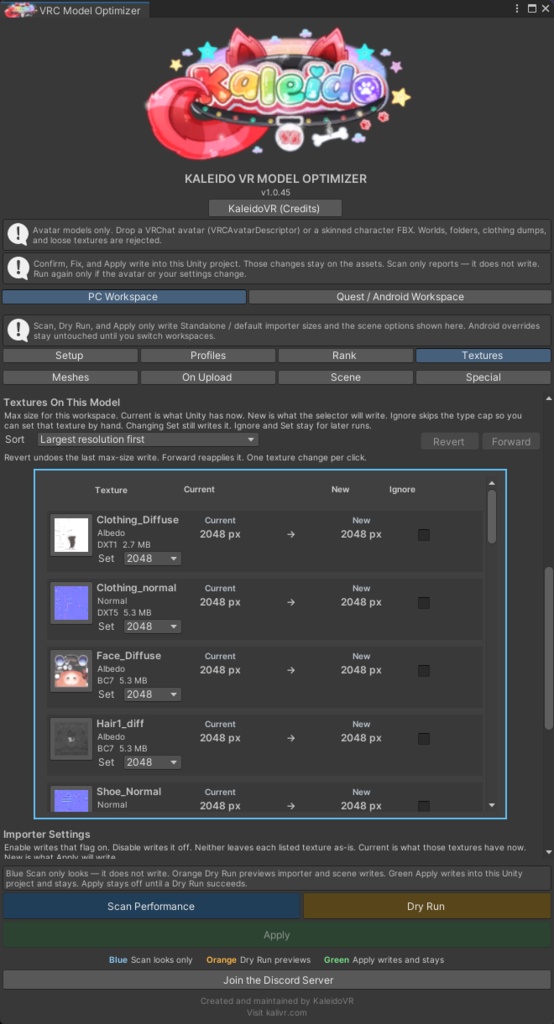
Task: Tick Ignore checkbox for Clothing_Diffuse
Action: (x=424, y=535)
